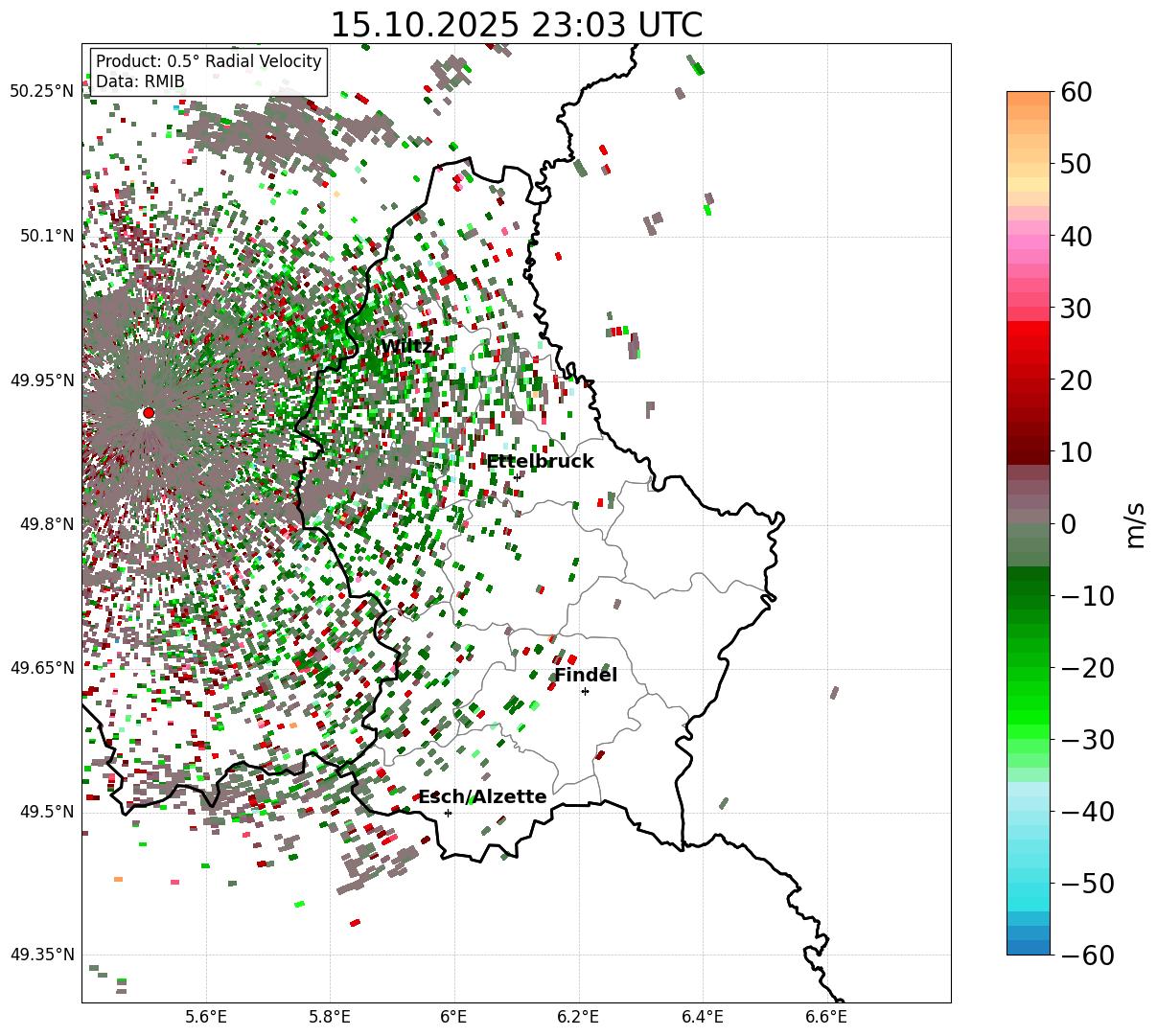
Task: Click the 6°E longitude tick label
Action: [454, 1017]
